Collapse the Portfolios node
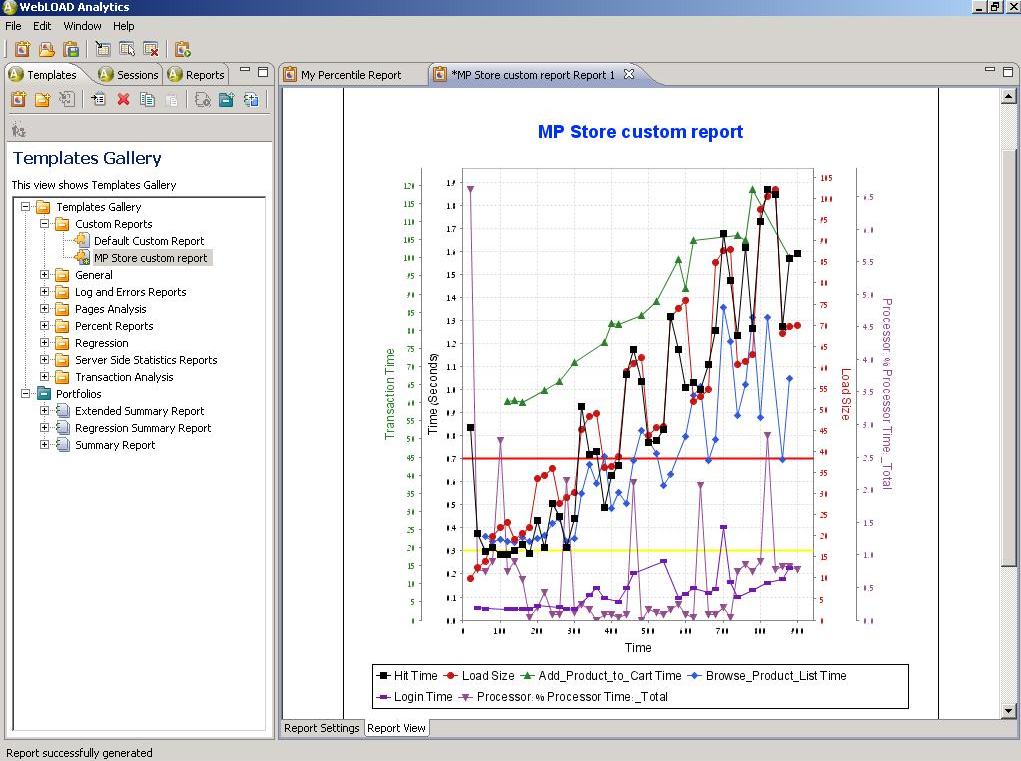Viewport: 1021px width, 761px height. (x=25, y=393)
